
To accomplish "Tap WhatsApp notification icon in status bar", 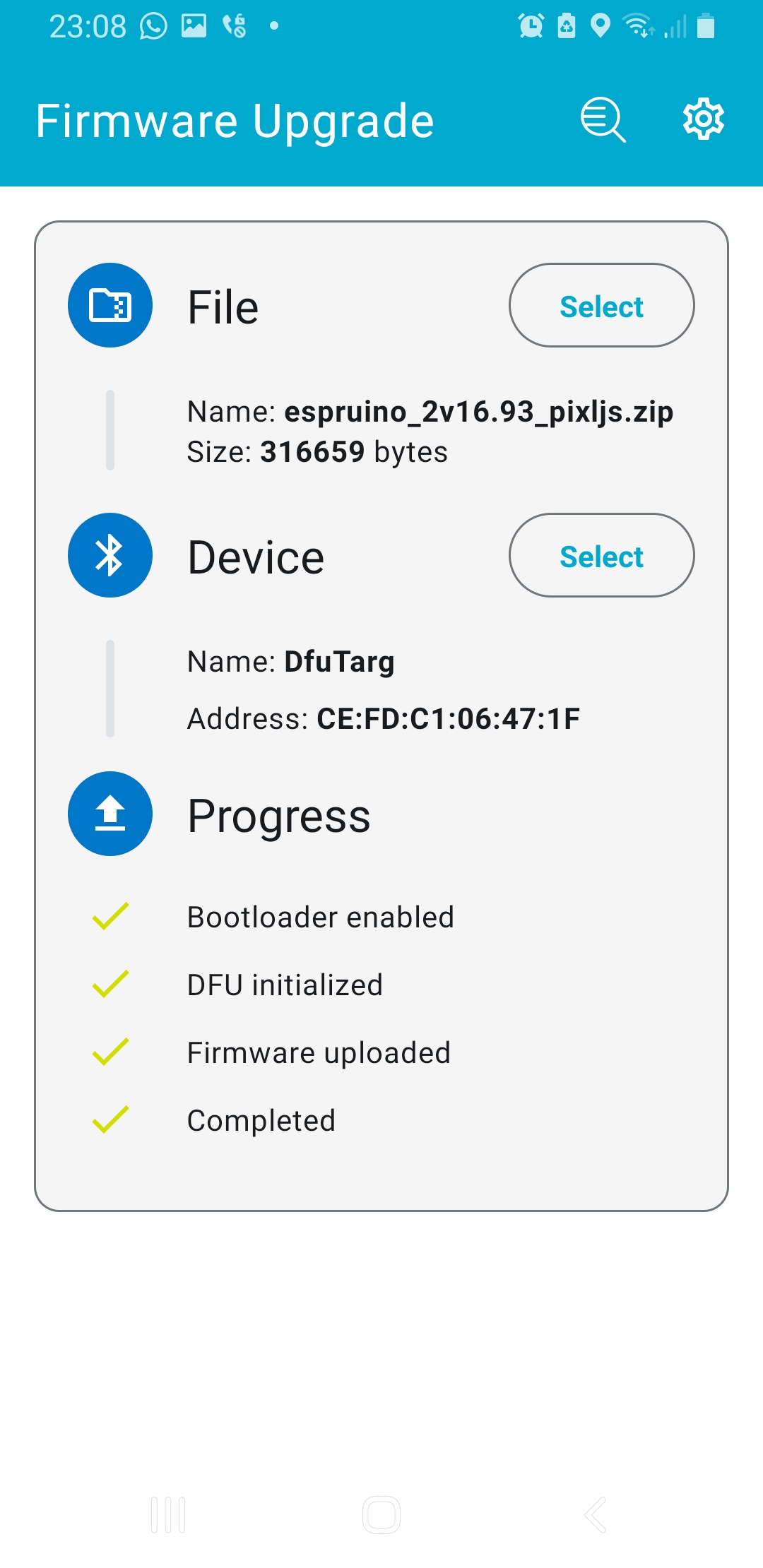I will 153,27.
